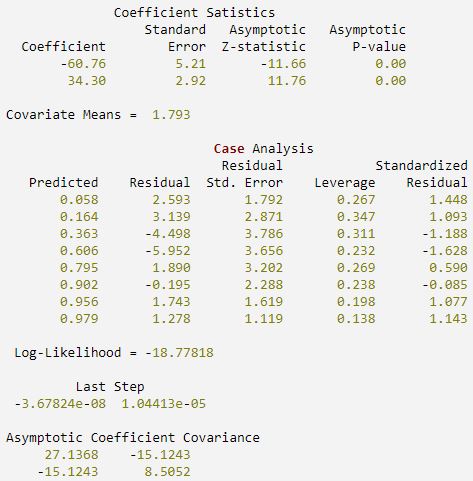Select residual value -5.952
The height and width of the screenshot is (481, 473).
(168, 251)
